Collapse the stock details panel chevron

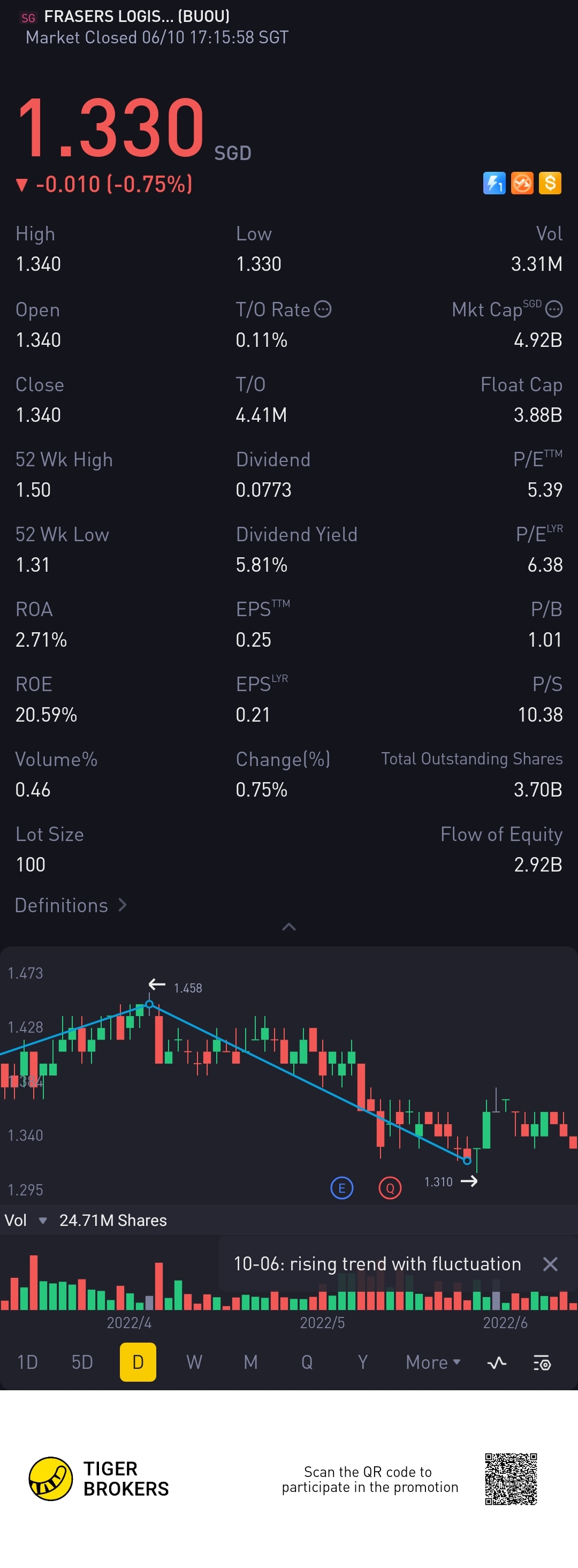(289, 927)
